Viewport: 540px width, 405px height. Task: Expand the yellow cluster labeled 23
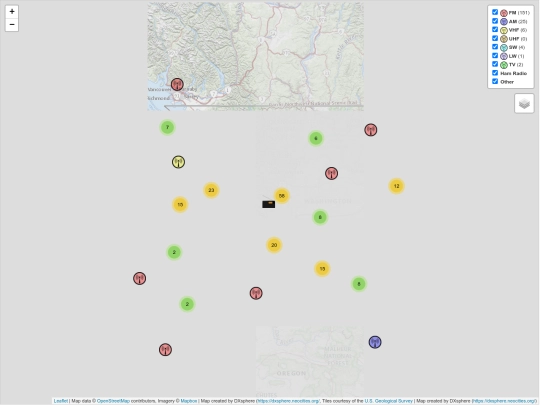(x=211, y=190)
